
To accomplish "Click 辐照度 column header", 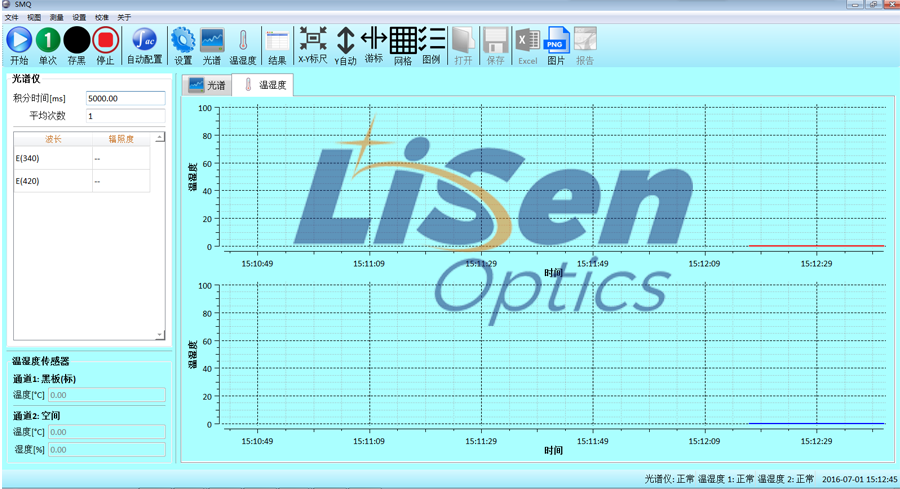I will pos(121,139).
